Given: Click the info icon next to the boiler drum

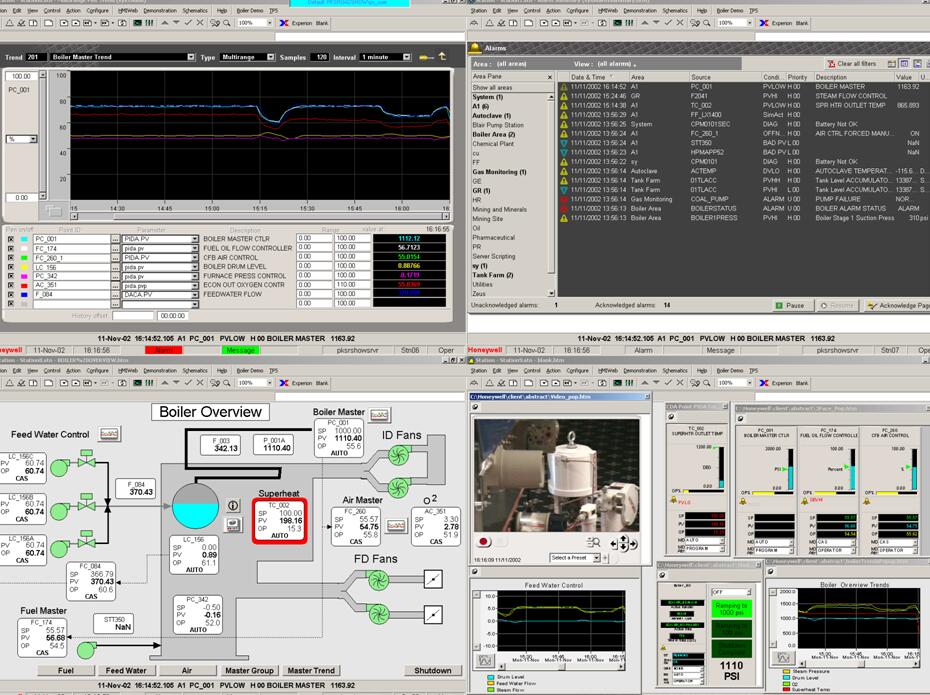Looking at the screenshot, I should (x=233, y=506).
